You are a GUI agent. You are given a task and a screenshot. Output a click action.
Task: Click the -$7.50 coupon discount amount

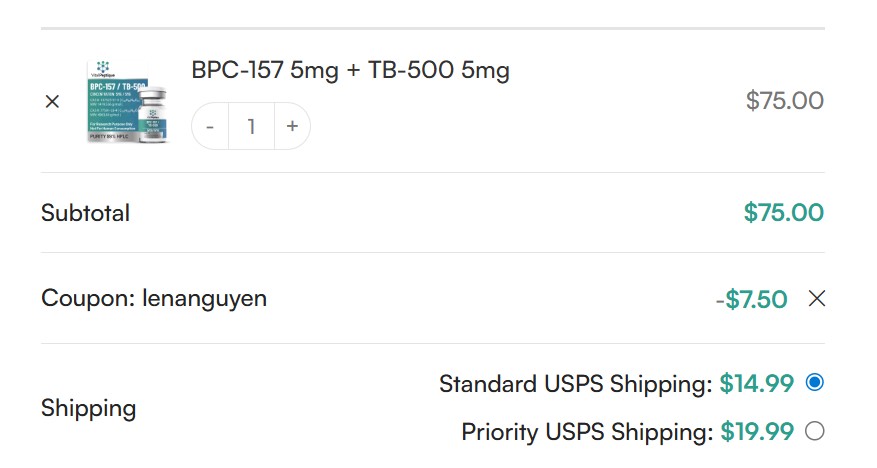click(751, 299)
